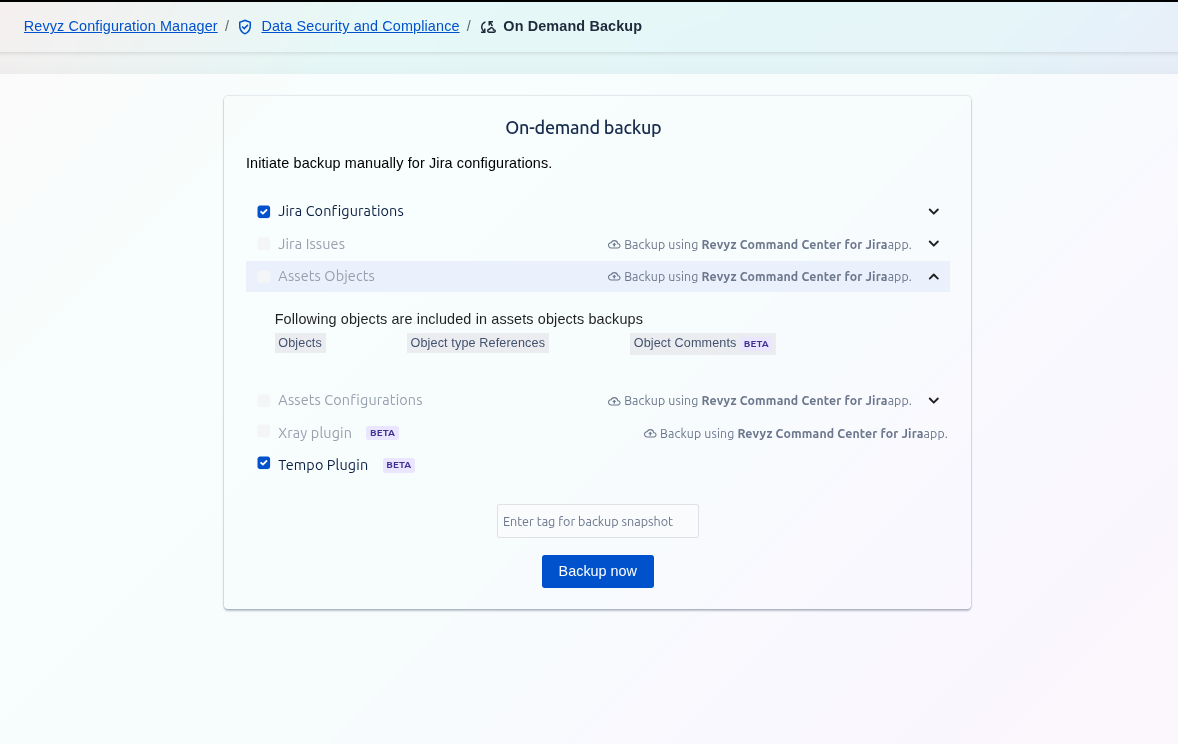Image resolution: width=1178 pixels, height=744 pixels.
Task: Expand the Assets Configurations section chevron
Action: pos(933,401)
